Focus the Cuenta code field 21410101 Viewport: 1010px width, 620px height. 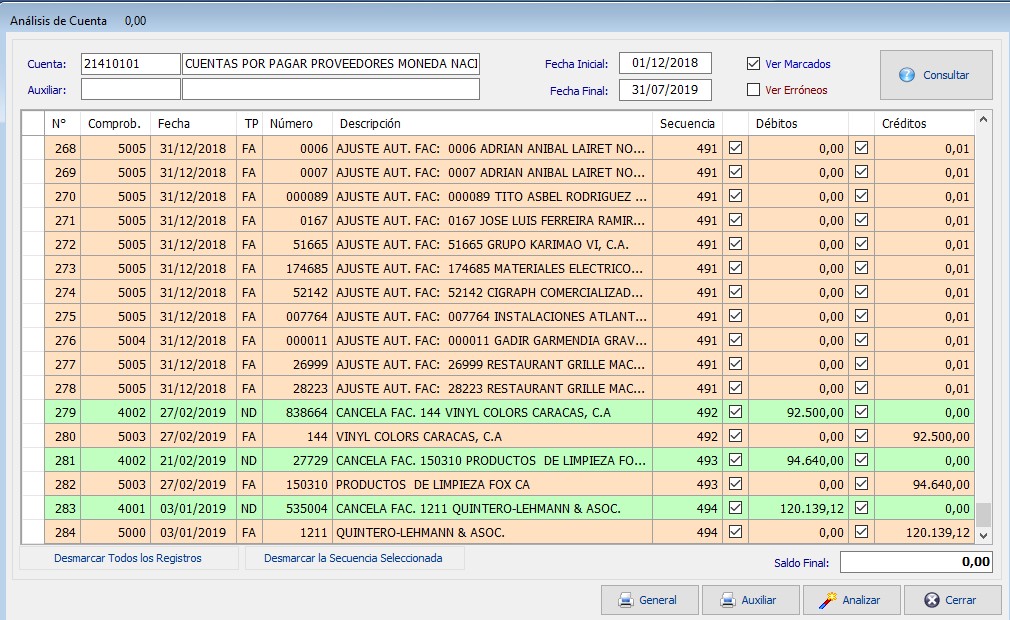click(x=131, y=64)
